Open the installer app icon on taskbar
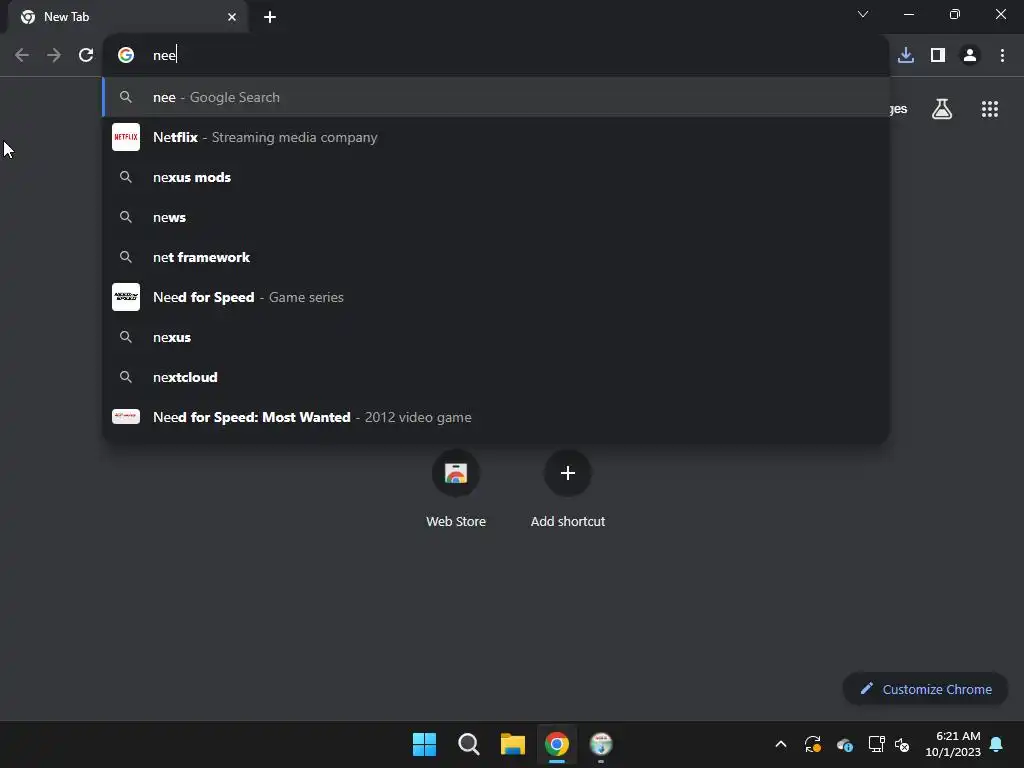Image resolution: width=1024 pixels, height=768 pixels. [x=601, y=744]
